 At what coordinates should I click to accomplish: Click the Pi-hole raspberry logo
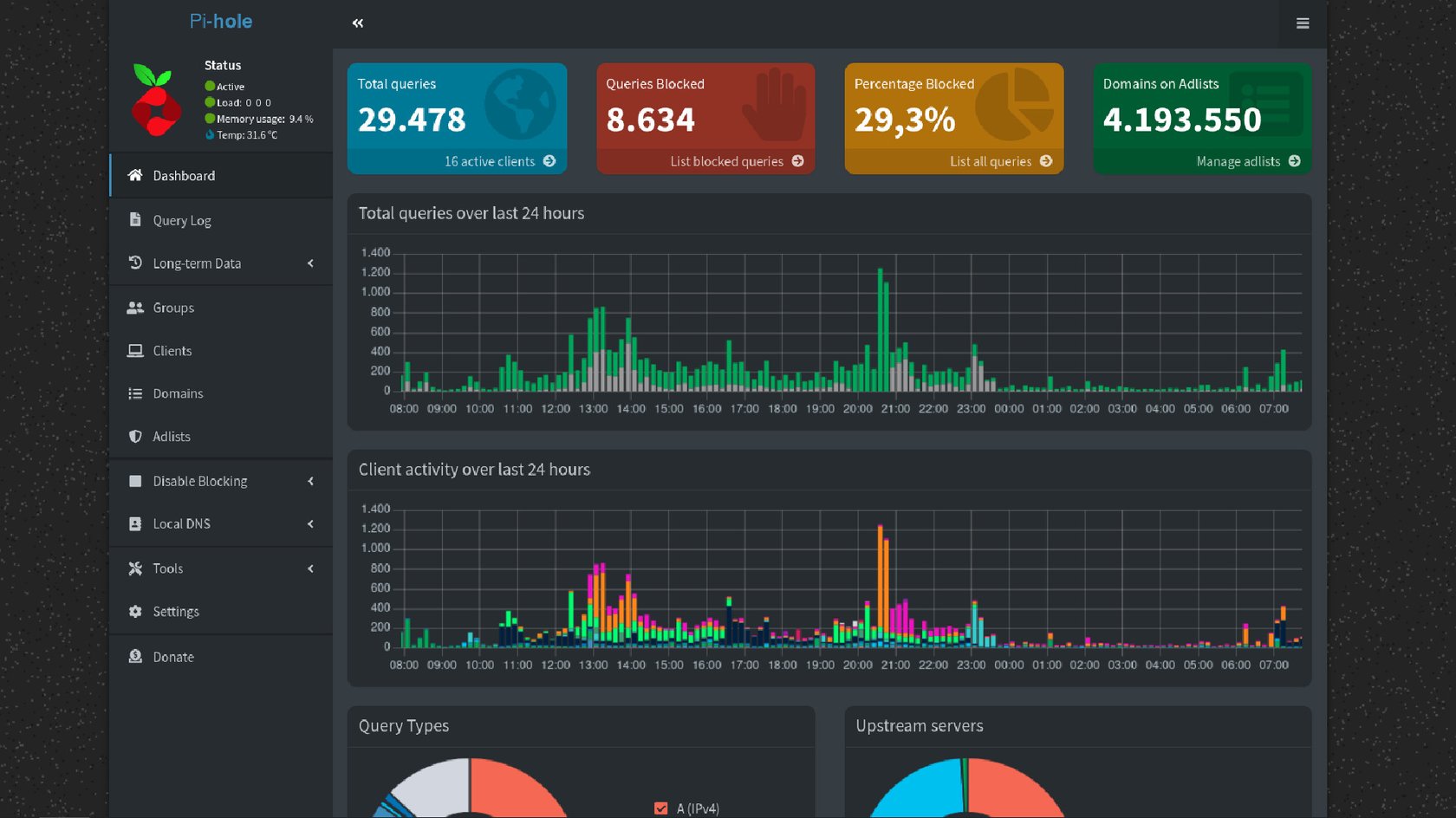156,101
